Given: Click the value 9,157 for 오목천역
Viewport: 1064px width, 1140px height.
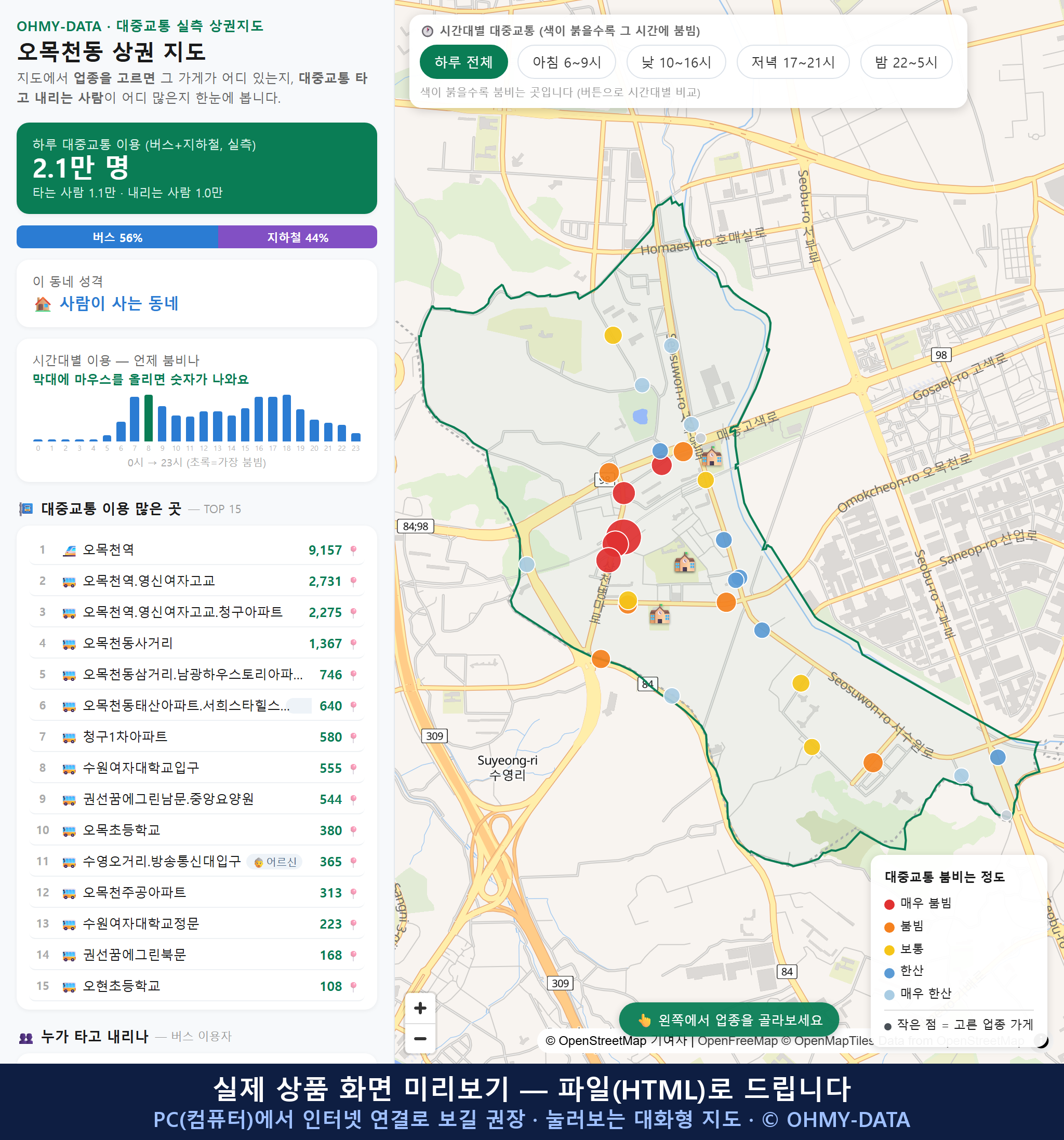Looking at the screenshot, I should click(x=325, y=551).
